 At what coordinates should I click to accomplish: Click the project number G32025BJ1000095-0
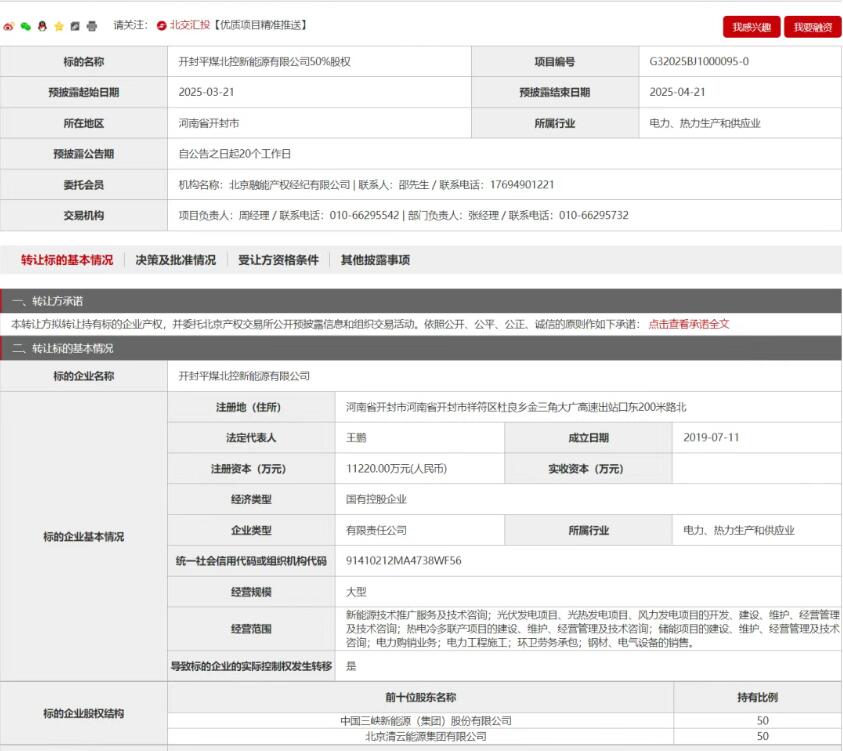[699, 62]
